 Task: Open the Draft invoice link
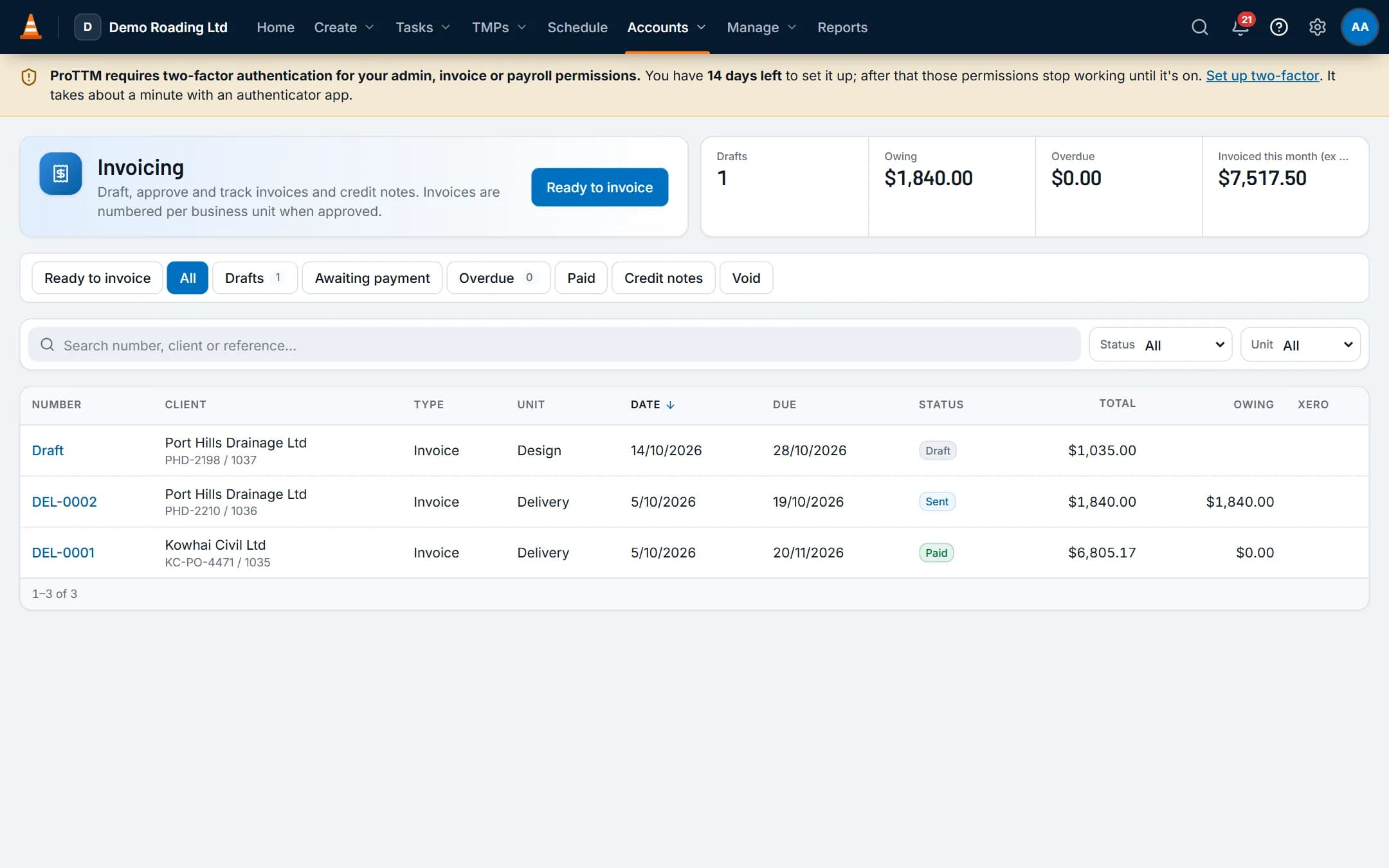[48, 450]
